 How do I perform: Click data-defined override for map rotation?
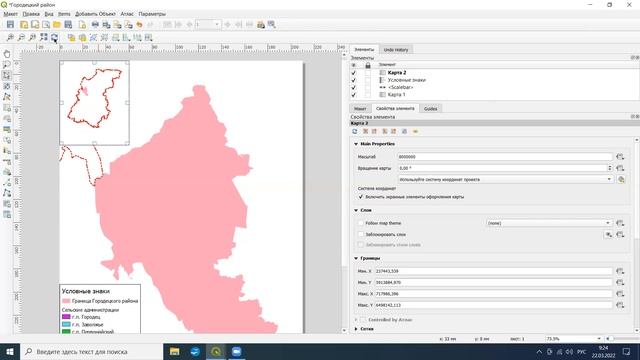[x=620, y=168]
